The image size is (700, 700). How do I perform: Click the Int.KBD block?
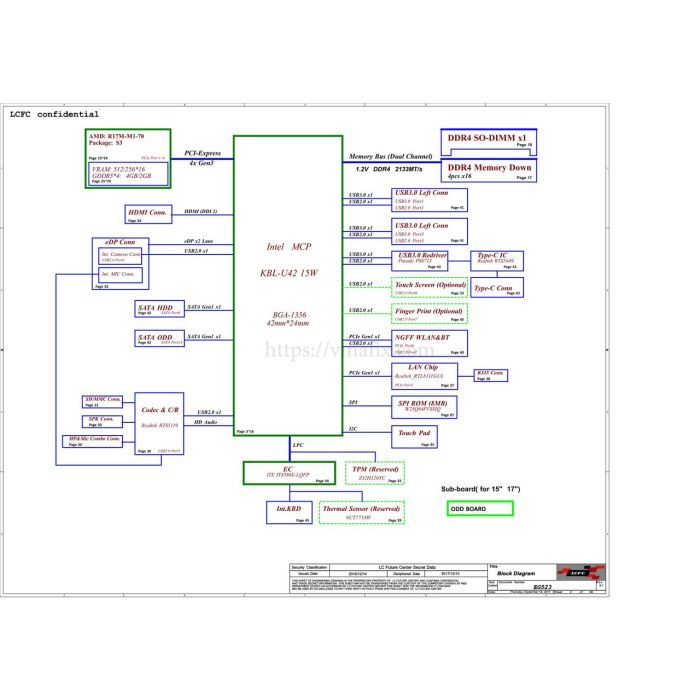click(289, 512)
